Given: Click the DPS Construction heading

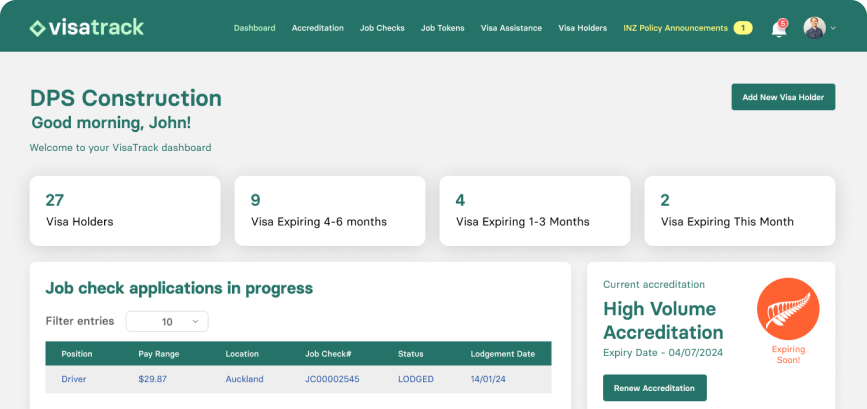Looking at the screenshot, I should click(x=126, y=98).
